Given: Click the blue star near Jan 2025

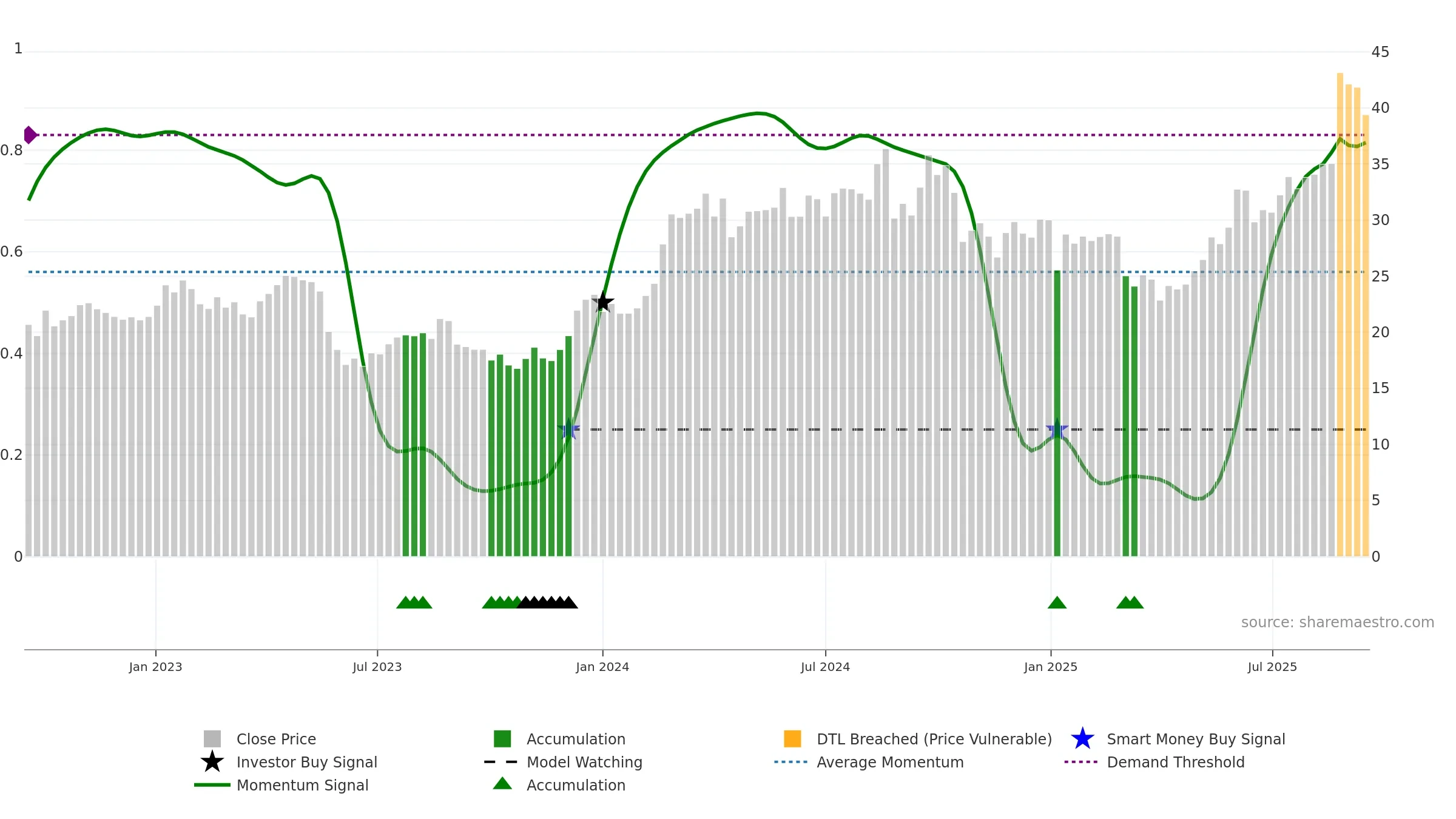Looking at the screenshot, I should [1057, 430].
